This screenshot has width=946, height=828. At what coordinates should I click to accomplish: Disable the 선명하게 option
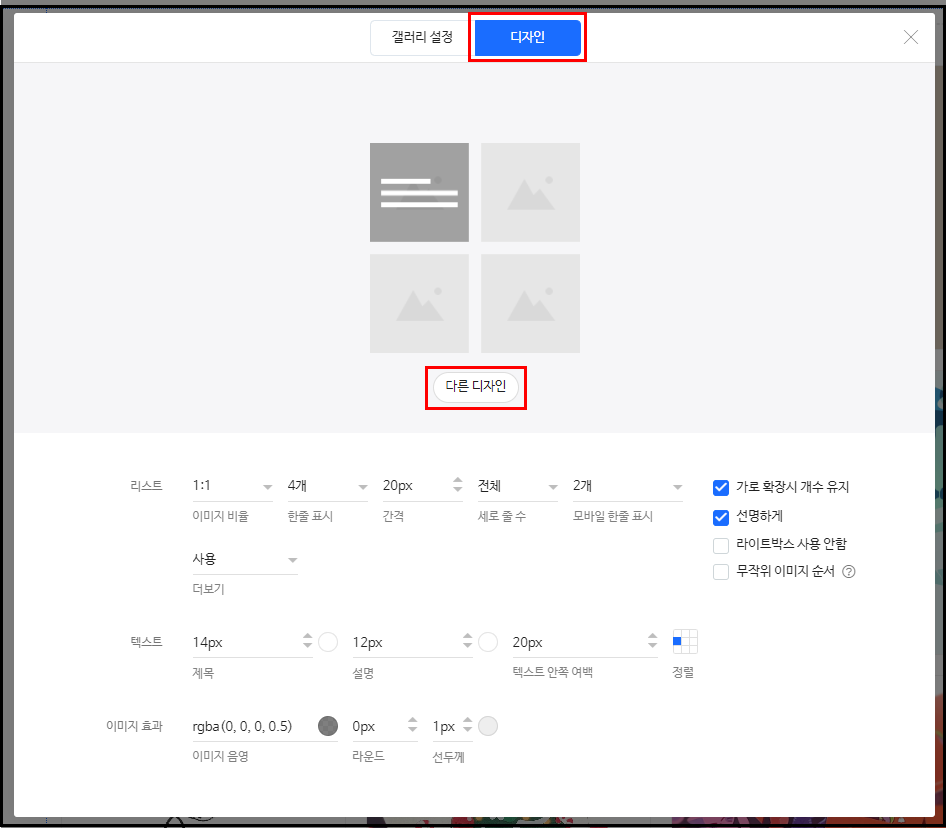coord(721,516)
